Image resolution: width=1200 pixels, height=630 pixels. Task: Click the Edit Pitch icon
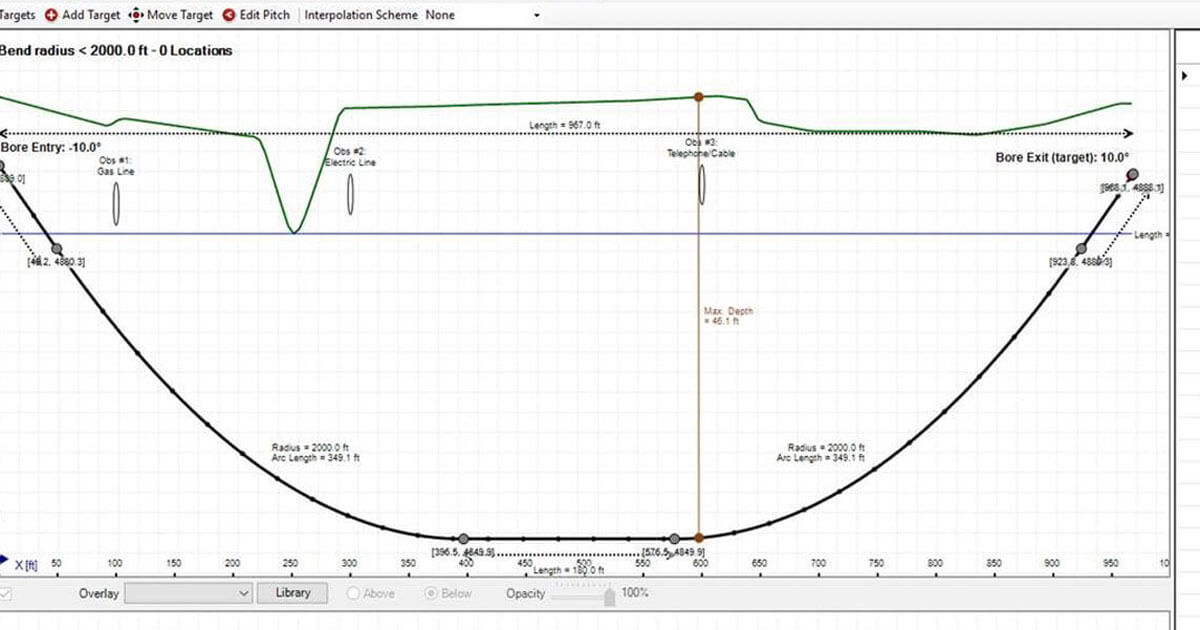(x=230, y=15)
